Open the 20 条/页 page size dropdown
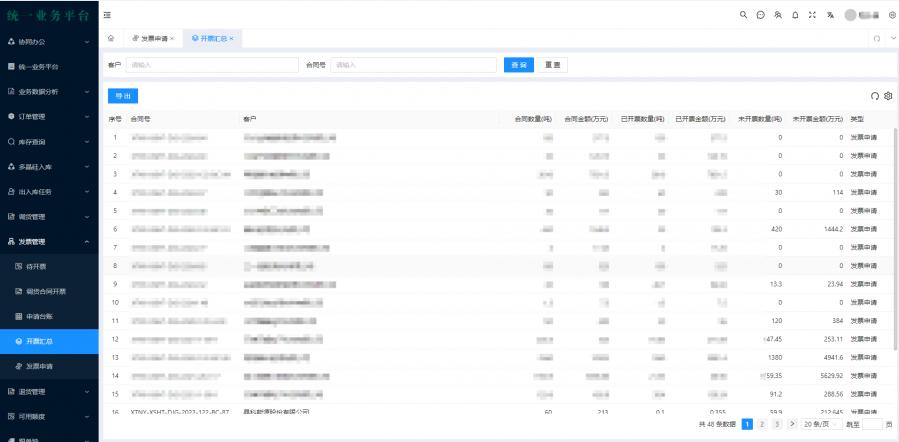Screen dimensions: 899x442 tap(822, 425)
